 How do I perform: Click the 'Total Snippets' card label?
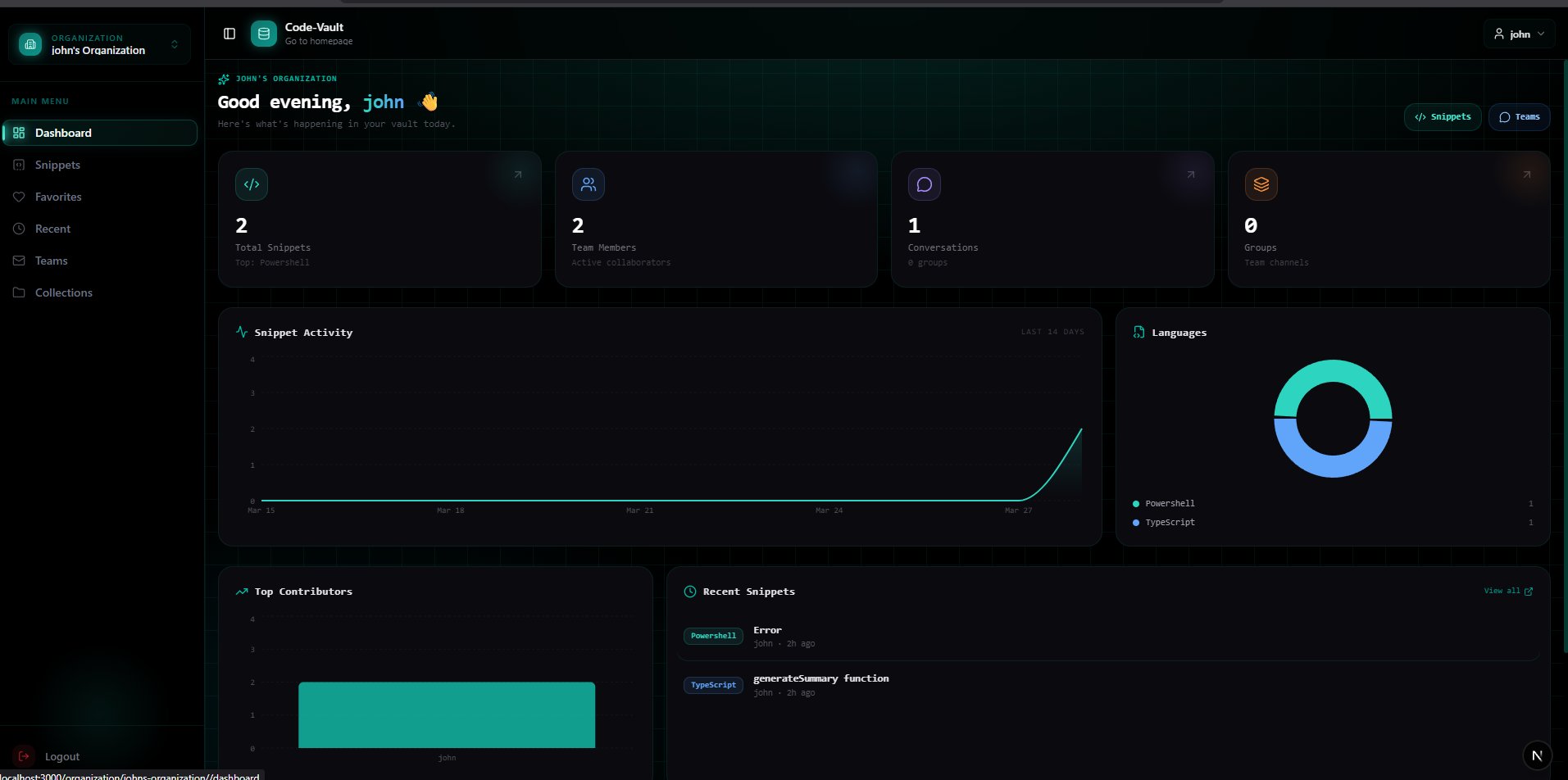[x=273, y=247]
